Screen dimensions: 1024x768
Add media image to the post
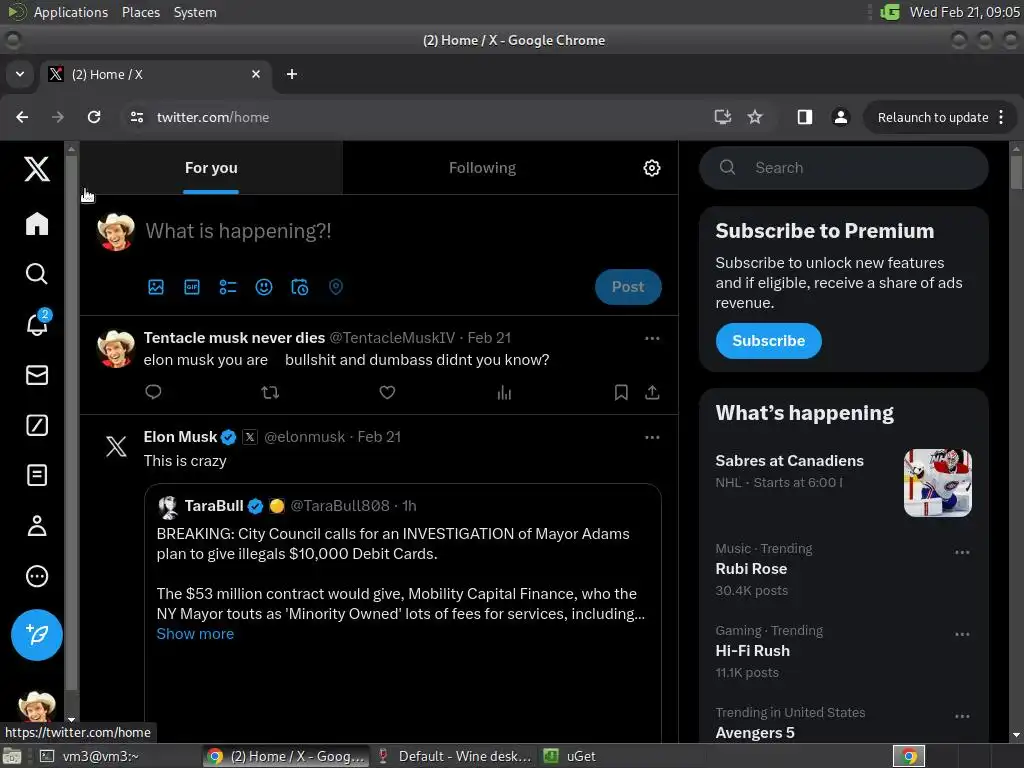[x=156, y=287]
